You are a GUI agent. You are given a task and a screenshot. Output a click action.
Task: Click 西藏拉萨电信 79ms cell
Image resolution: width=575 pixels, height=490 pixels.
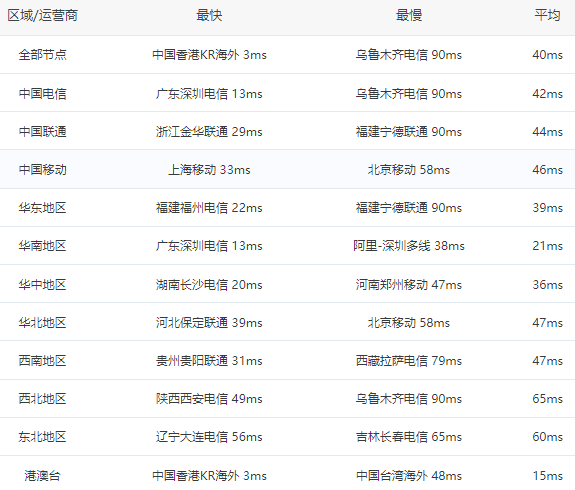click(x=409, y=361)
